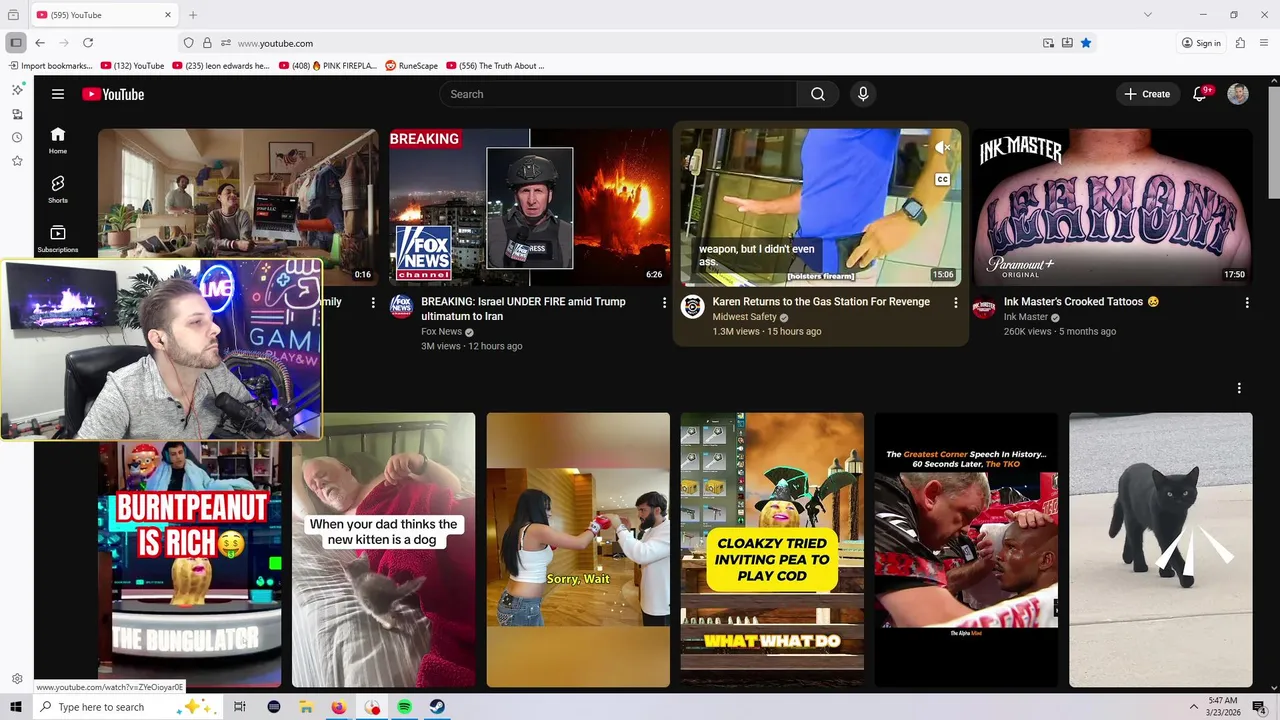Open Ink Master's Crooked Tattoos title
This screenshot has height=720, width=1280.
(x=1081, y=302)
